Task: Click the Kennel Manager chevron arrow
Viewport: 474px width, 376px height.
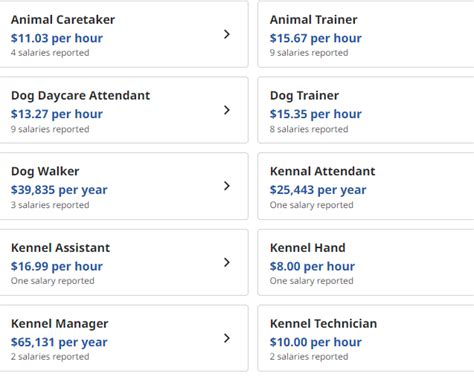Action: (227, 338)
